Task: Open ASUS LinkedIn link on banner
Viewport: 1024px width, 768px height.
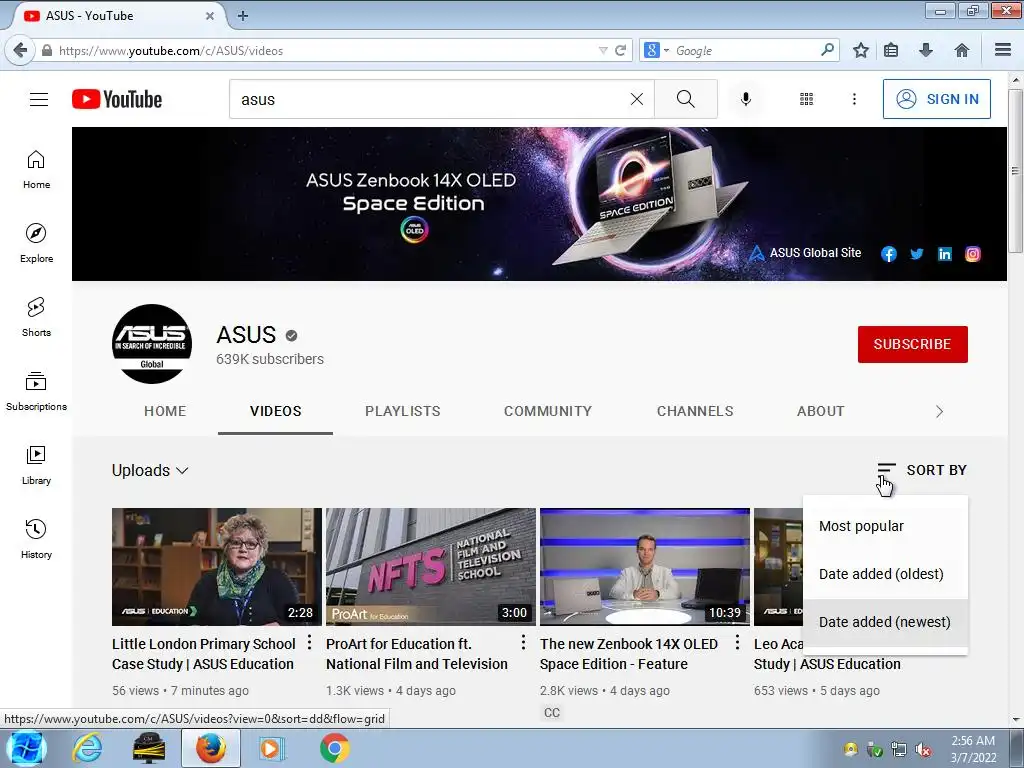Action: 945,254
